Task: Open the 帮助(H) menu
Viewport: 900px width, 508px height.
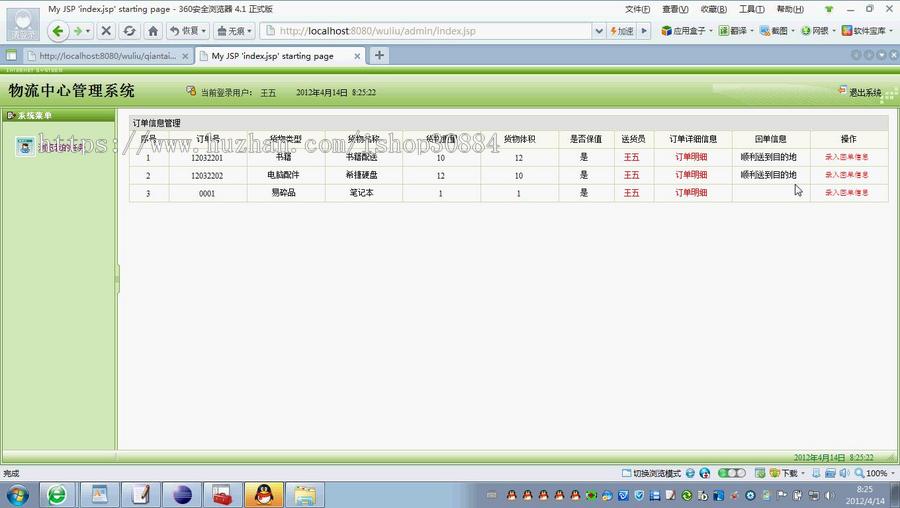Action: click(x=790, y=9)
